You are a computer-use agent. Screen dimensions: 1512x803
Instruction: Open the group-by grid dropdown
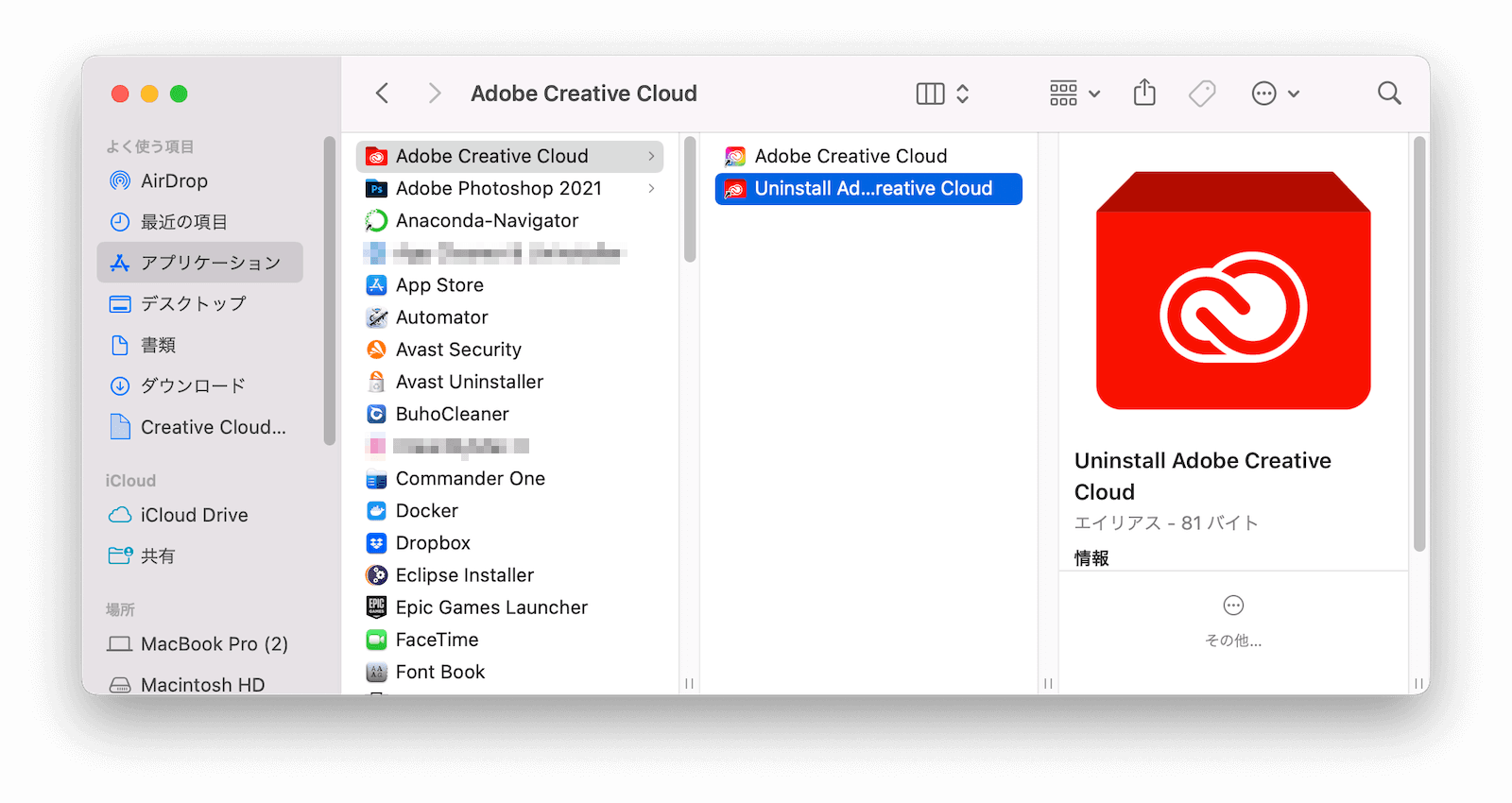[x=1074, y=93]
